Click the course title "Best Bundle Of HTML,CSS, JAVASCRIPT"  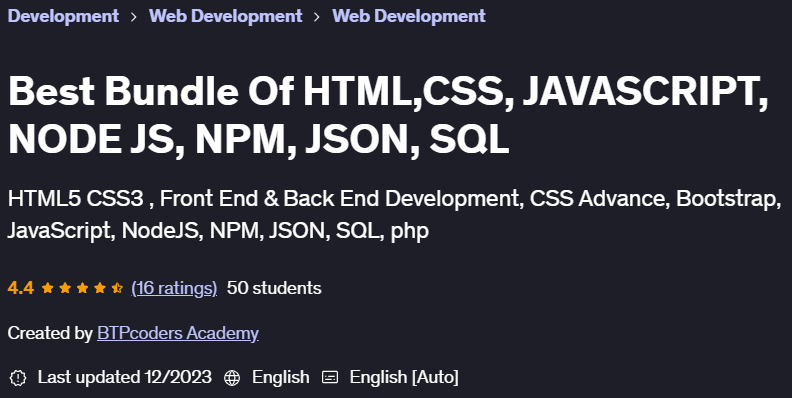[387, 116]
